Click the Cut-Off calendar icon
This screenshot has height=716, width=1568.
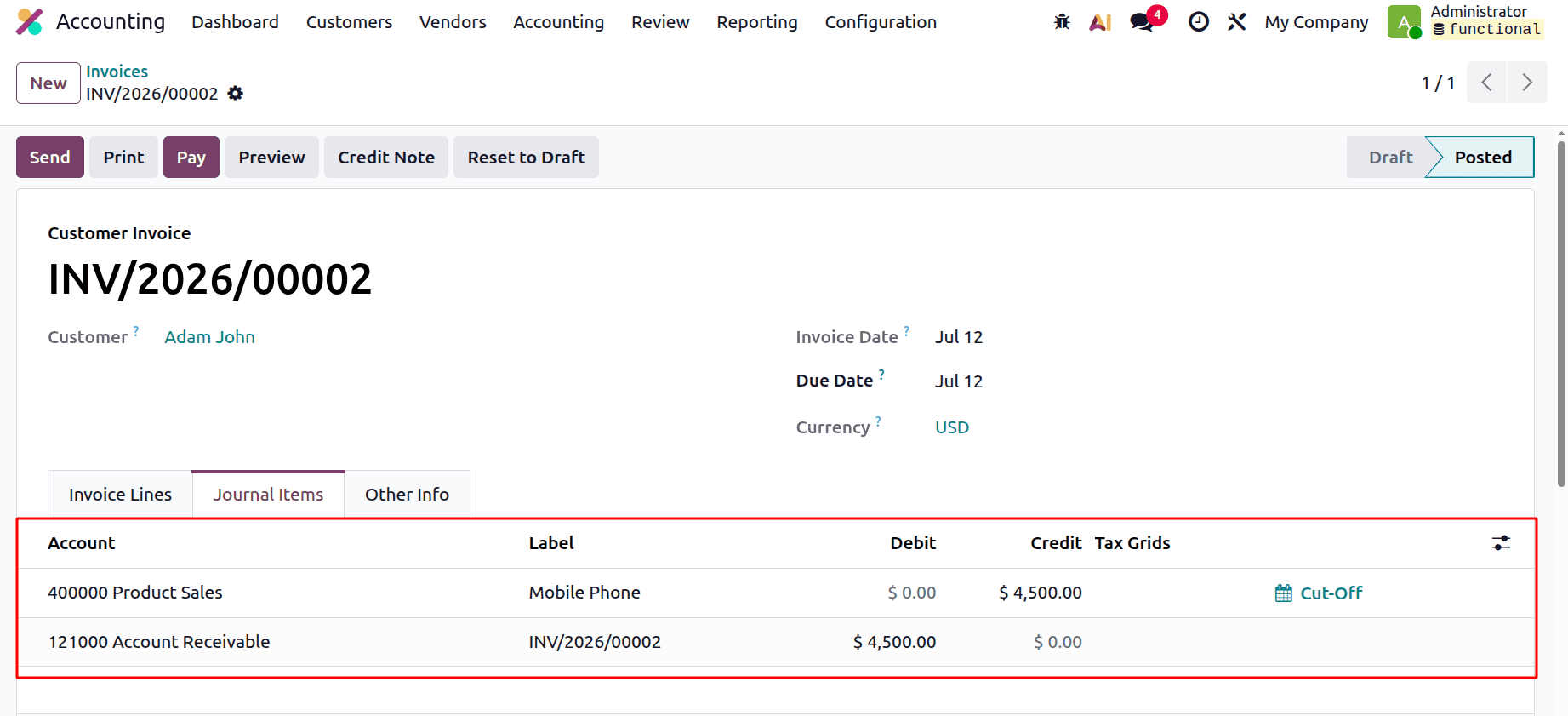pyautogui.click(x=1284, y=593)
